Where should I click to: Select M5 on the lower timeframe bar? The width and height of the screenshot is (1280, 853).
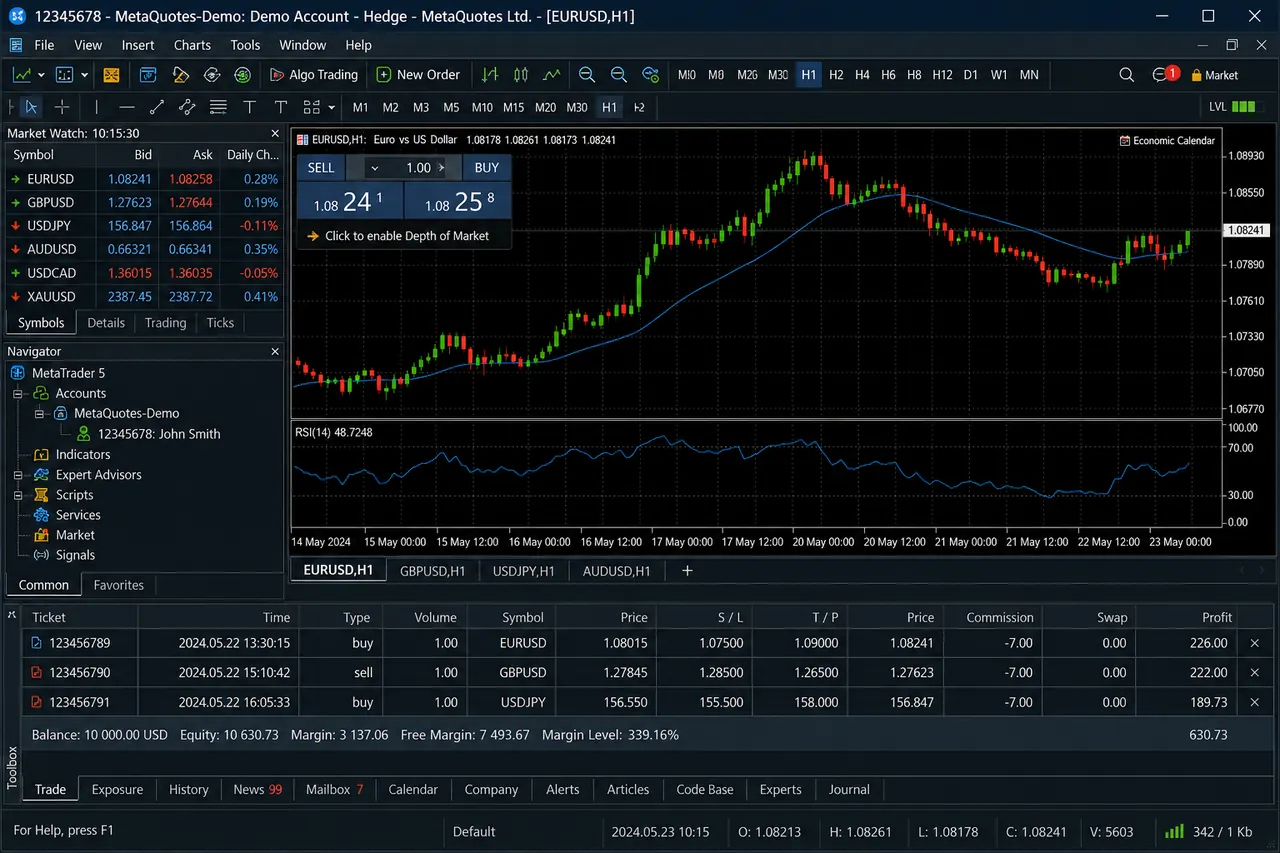coord(451,107)
